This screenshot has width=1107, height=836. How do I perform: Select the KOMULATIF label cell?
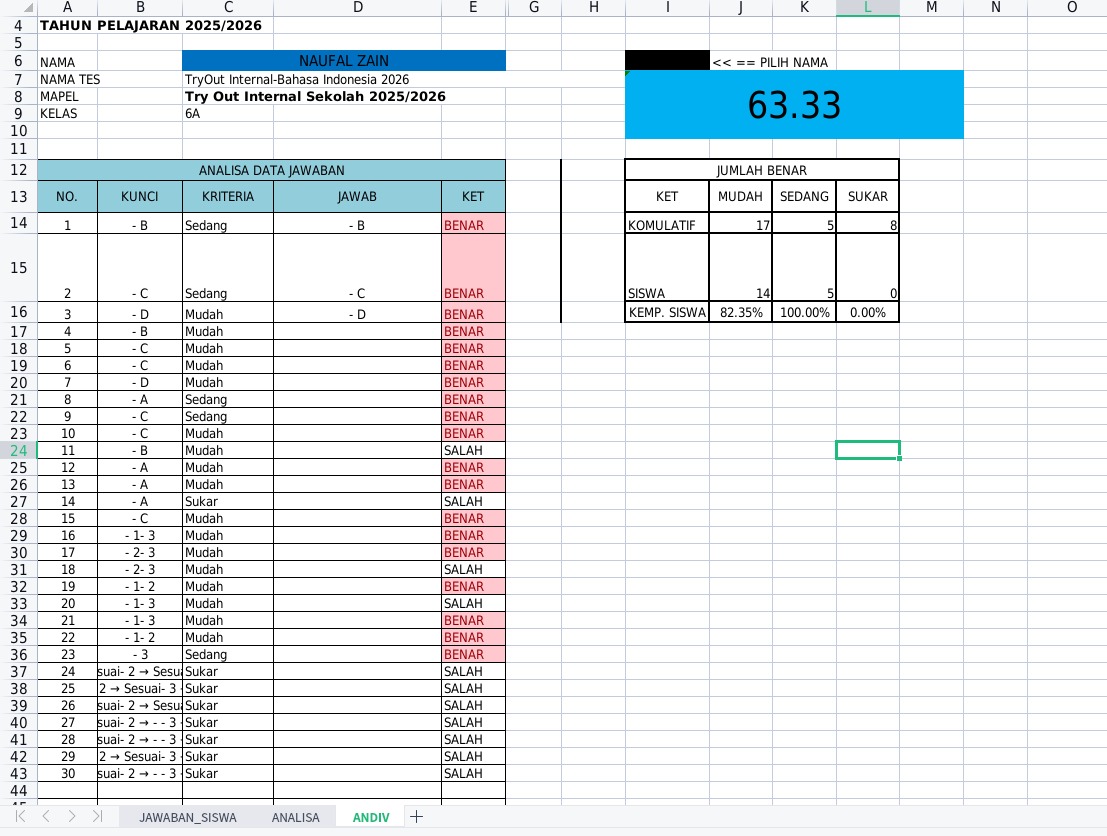click(x=667, y=225)
